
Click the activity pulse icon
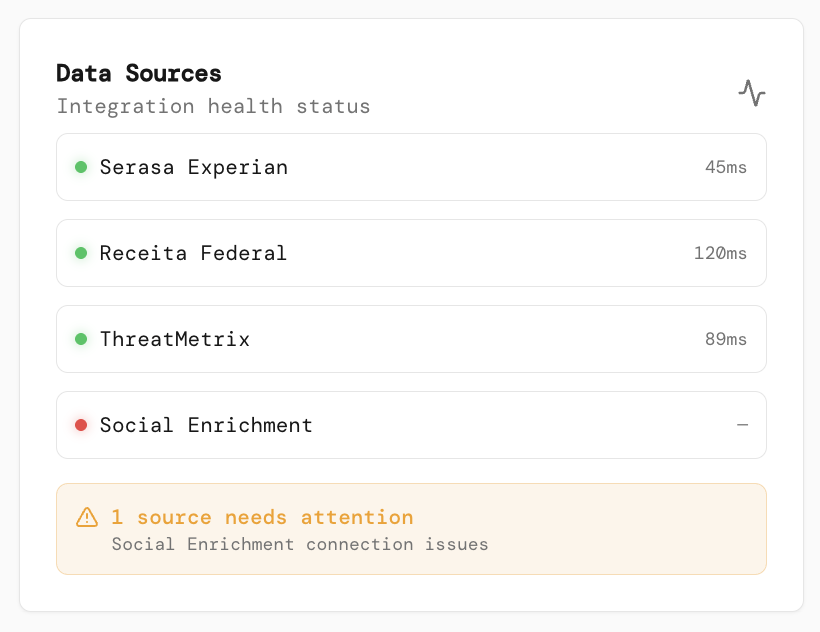tap(752, 93)
